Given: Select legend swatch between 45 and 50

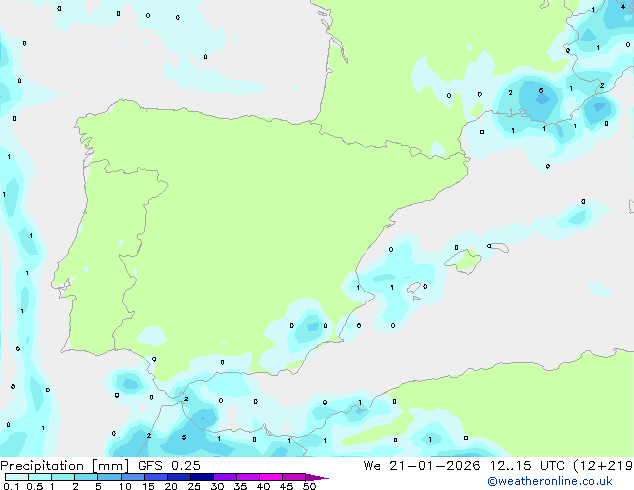Looking at the screenshot, I should tap(294, 477).
